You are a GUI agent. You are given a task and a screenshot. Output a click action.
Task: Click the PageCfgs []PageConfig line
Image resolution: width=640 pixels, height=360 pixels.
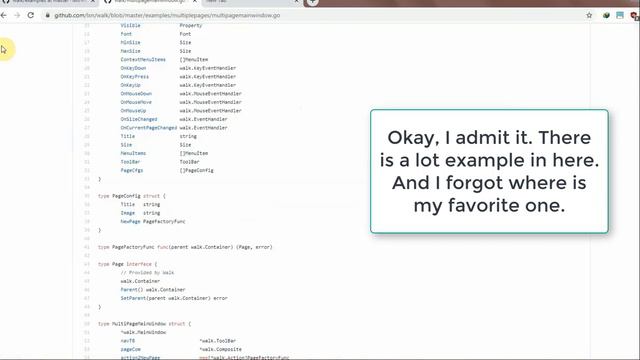[167, 170]
